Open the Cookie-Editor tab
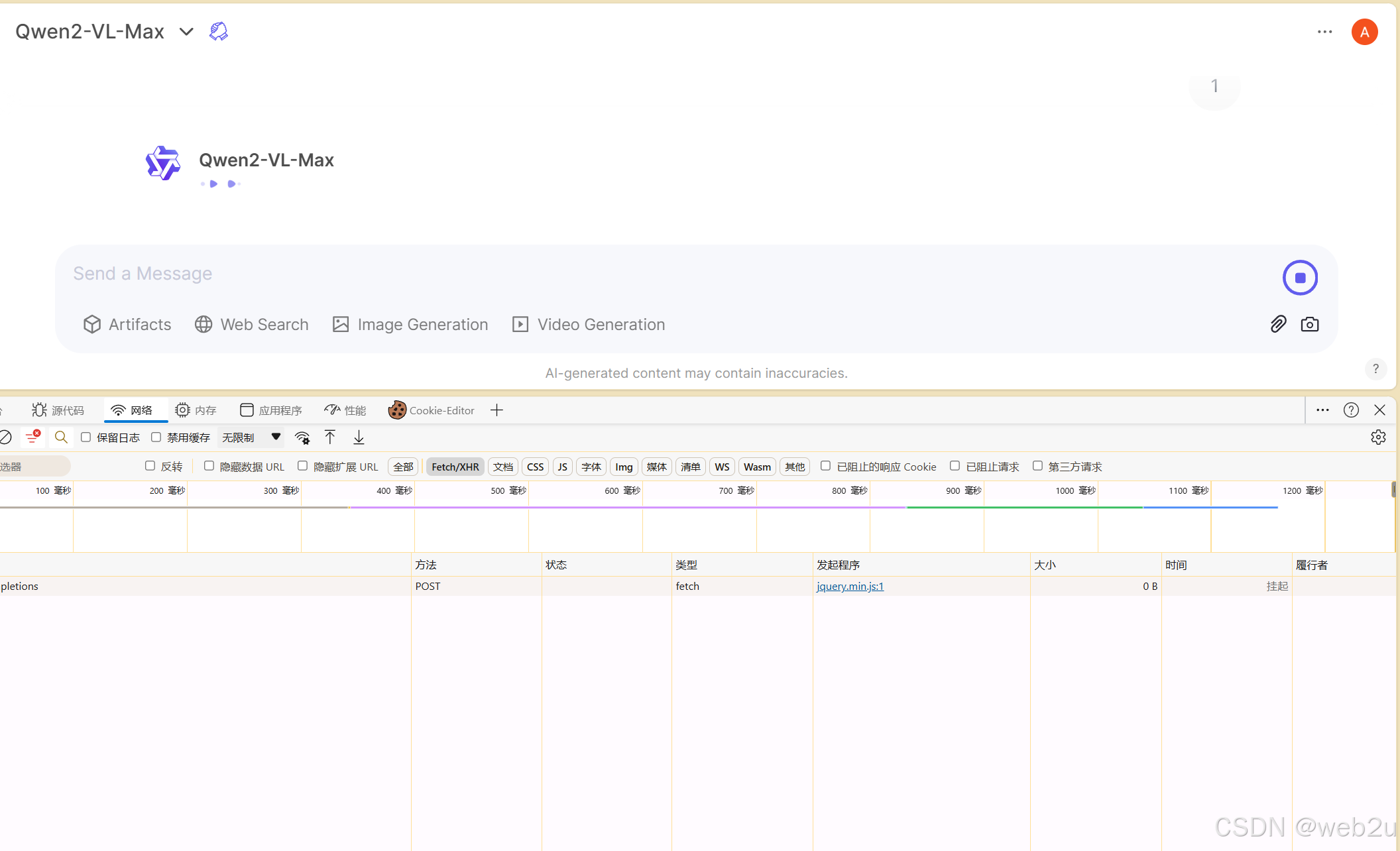This screenshot has width=1400, height=851. [432, 410]
